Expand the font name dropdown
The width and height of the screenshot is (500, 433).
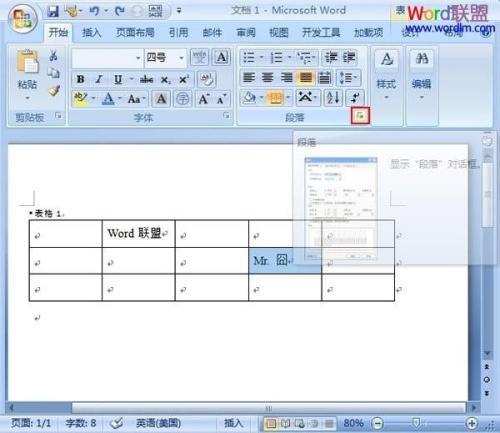tap(138, 58)
